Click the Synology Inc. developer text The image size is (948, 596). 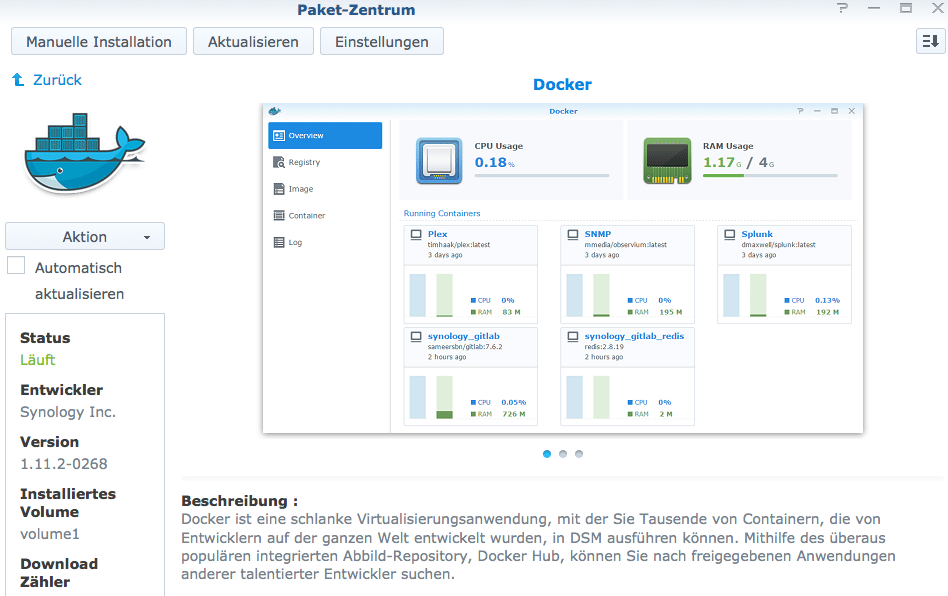coord(68,412)
